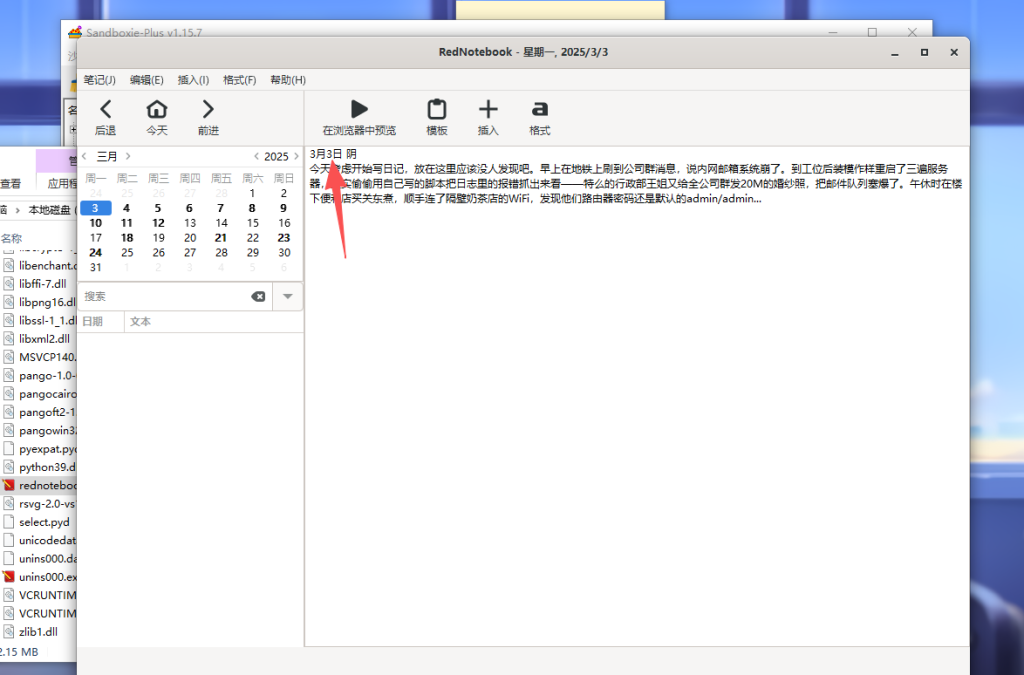Open the search box dropdown arrow
This screenshot has width=1024, height=675.
288,297
